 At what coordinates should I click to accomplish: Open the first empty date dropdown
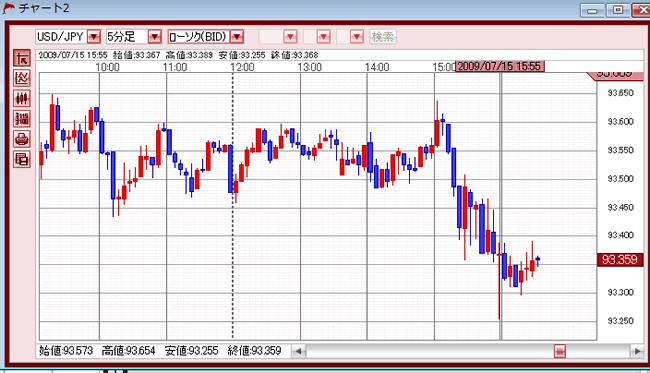tap(290, 37)
